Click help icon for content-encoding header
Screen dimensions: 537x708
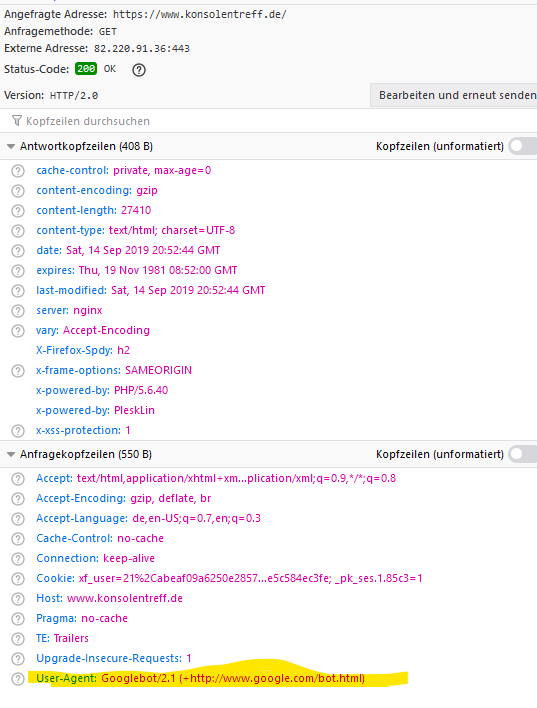point(18,191)
